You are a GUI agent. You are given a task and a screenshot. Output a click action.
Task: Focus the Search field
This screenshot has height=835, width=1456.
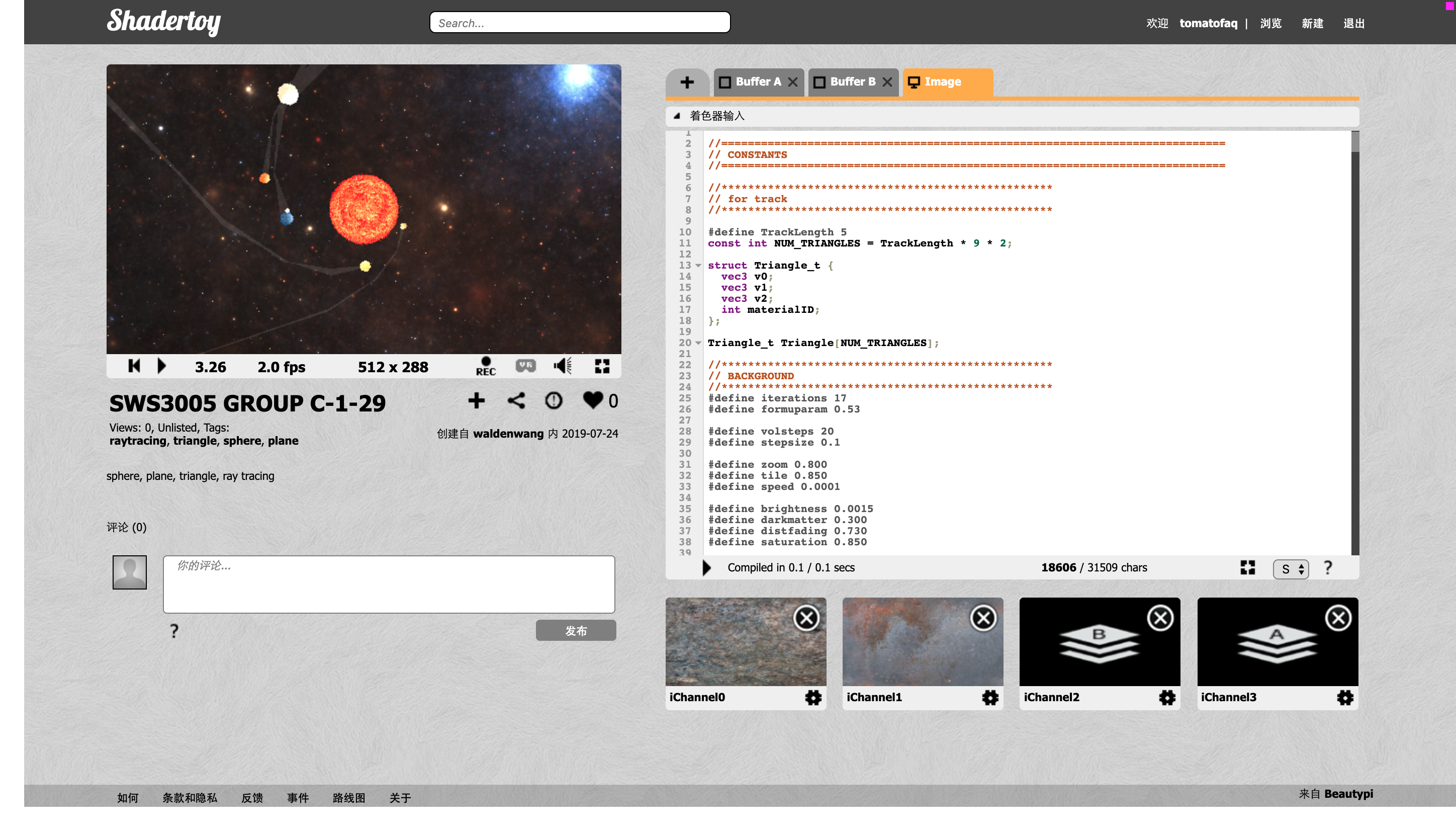coord(580,22)
